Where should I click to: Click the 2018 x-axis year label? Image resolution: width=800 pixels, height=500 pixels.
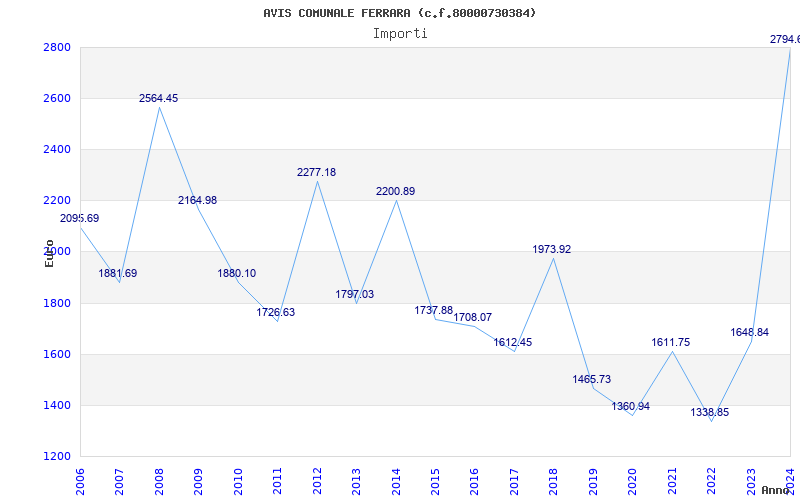tap(554, 482)
